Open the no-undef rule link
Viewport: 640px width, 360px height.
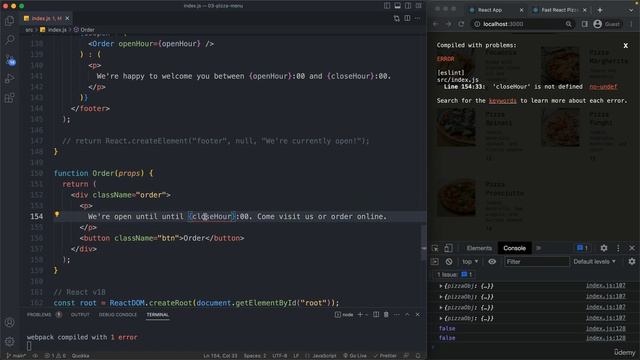click(x=603, y=87)
